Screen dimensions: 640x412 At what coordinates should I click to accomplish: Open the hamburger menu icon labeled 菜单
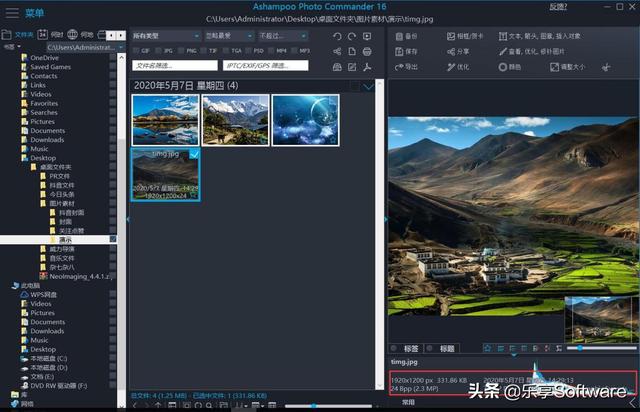point(12,13)
